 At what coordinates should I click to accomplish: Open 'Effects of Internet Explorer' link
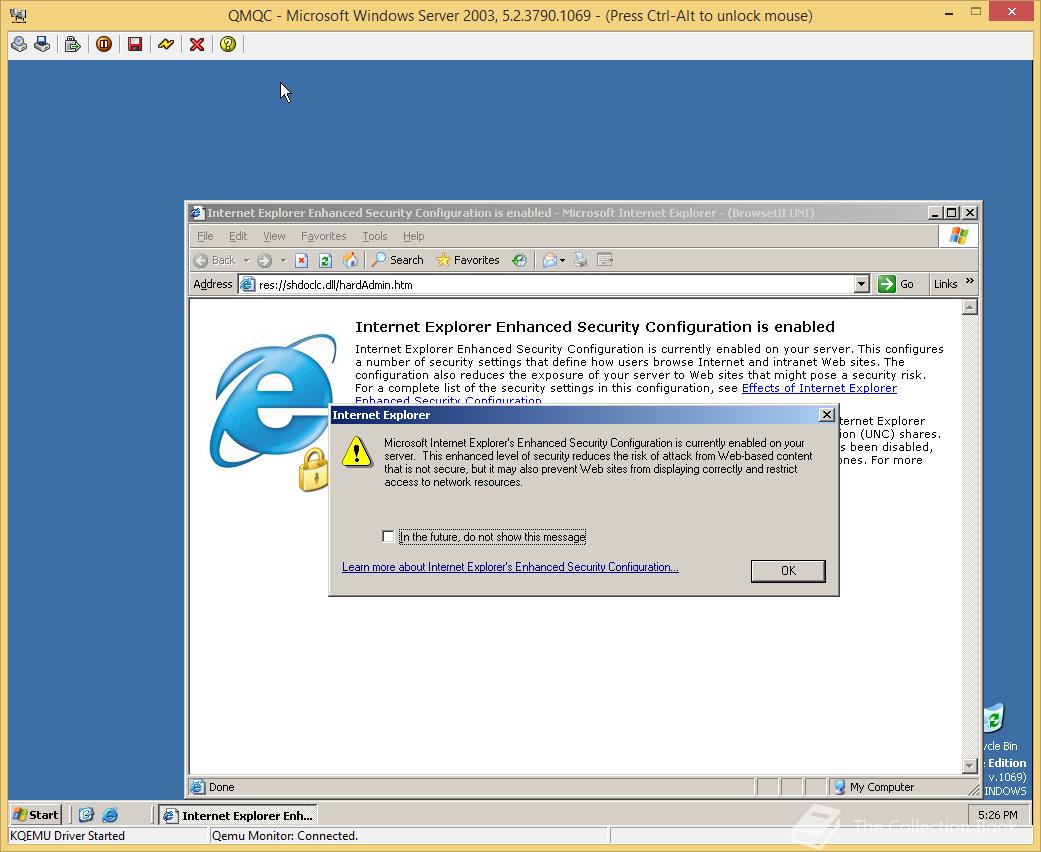pos(819,388)
